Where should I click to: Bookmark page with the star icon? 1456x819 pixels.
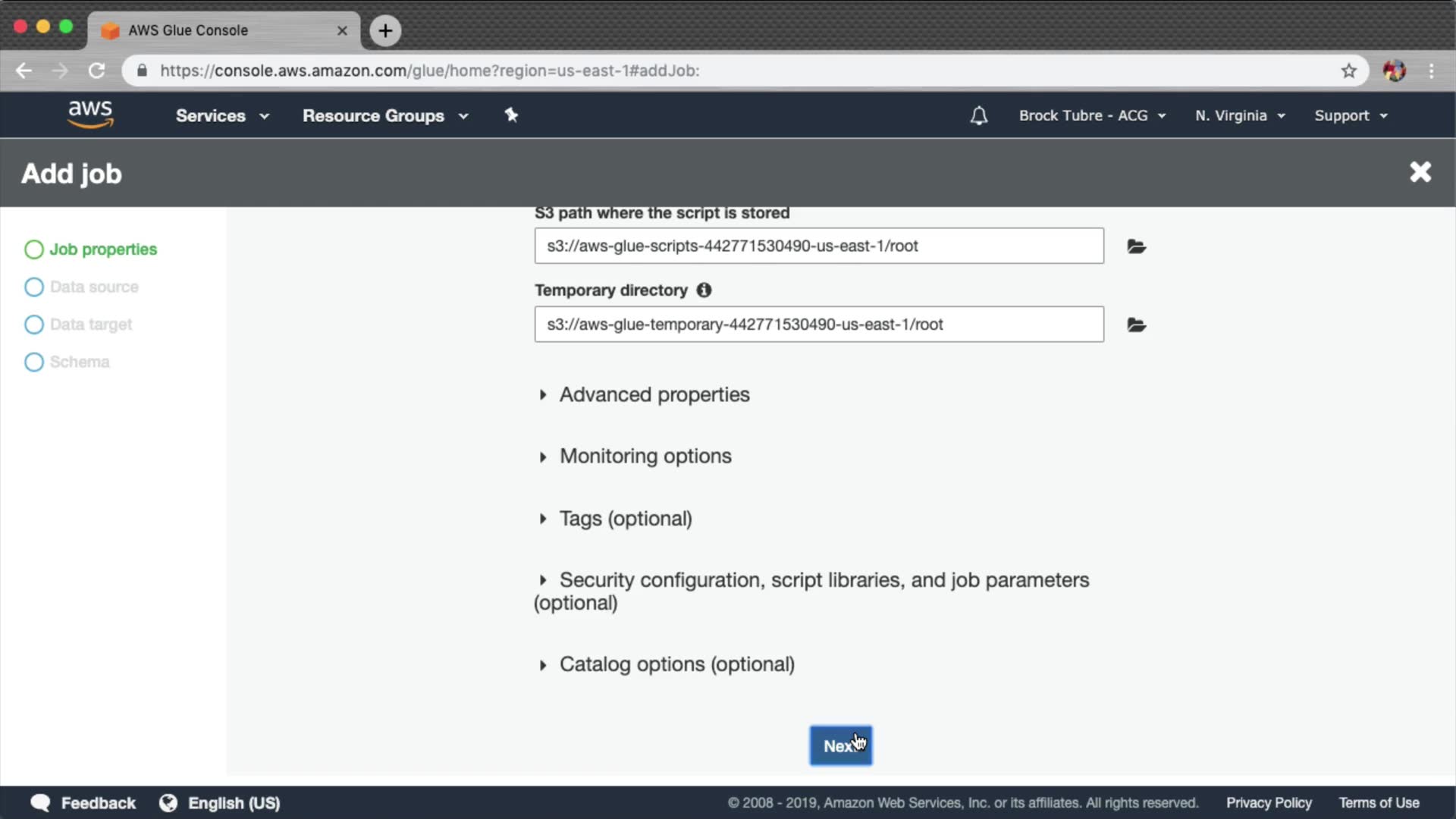[x=1348, y=71]
